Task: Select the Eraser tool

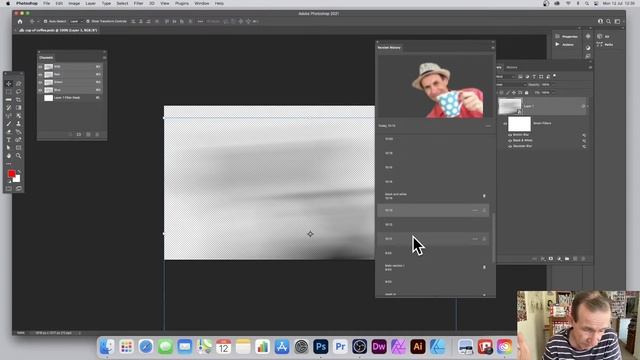Action: 9,132
